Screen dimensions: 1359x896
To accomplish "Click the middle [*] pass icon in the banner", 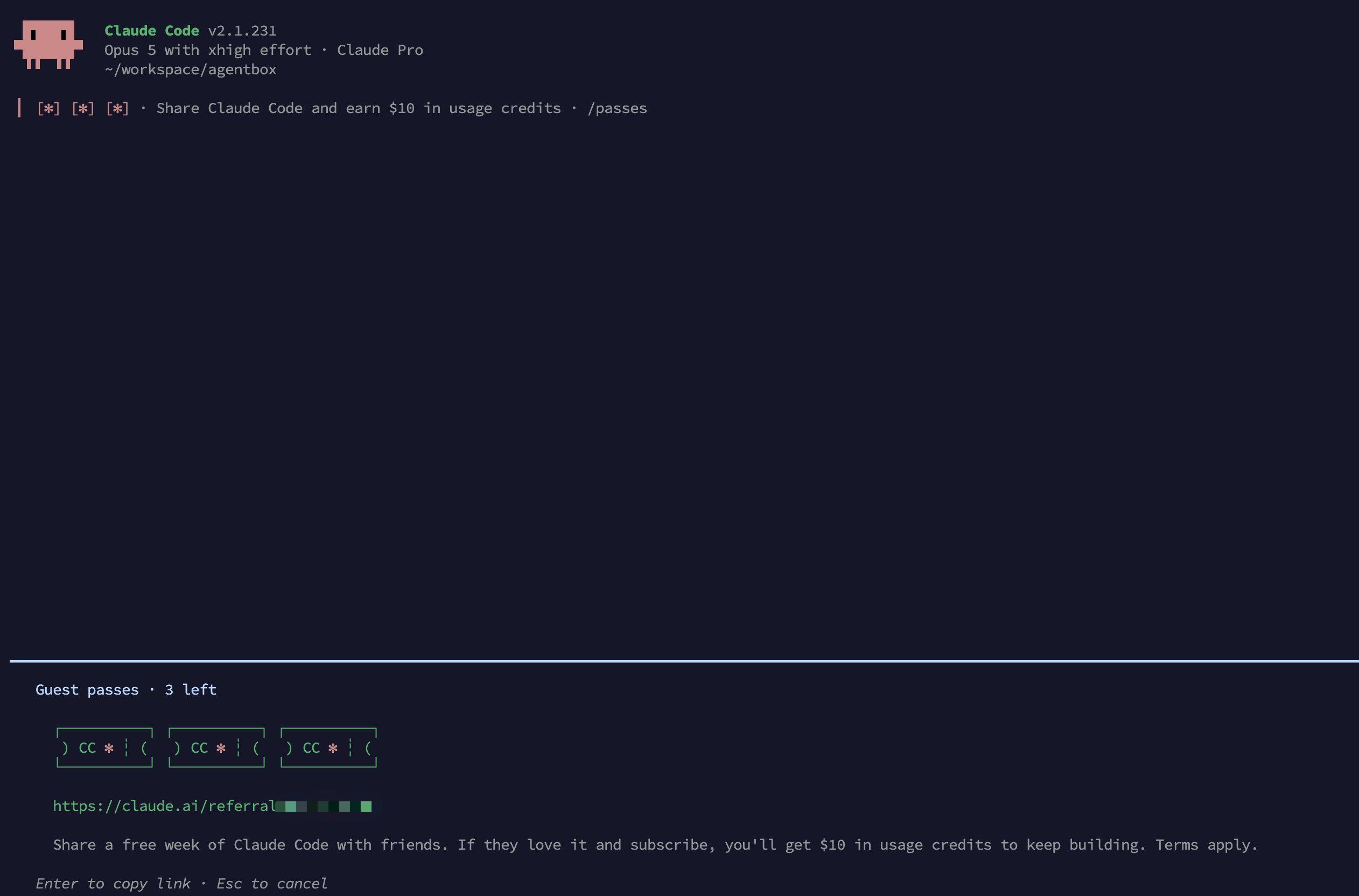I will coord(83,108).
